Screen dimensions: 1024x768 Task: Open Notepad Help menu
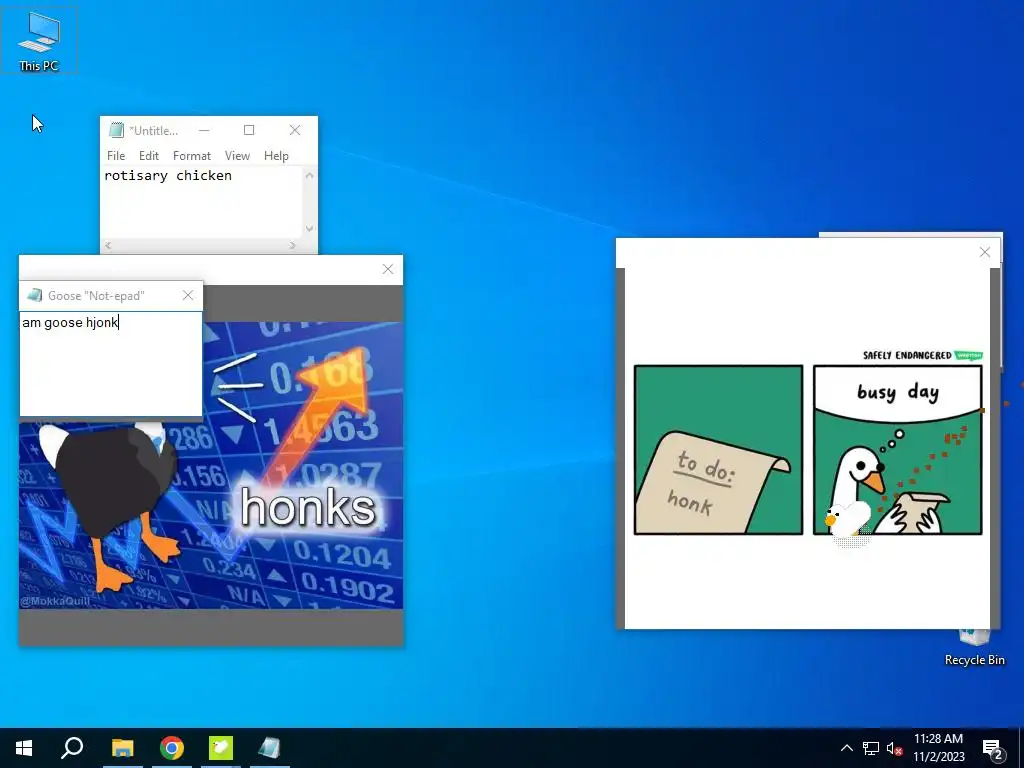point(276,155)
